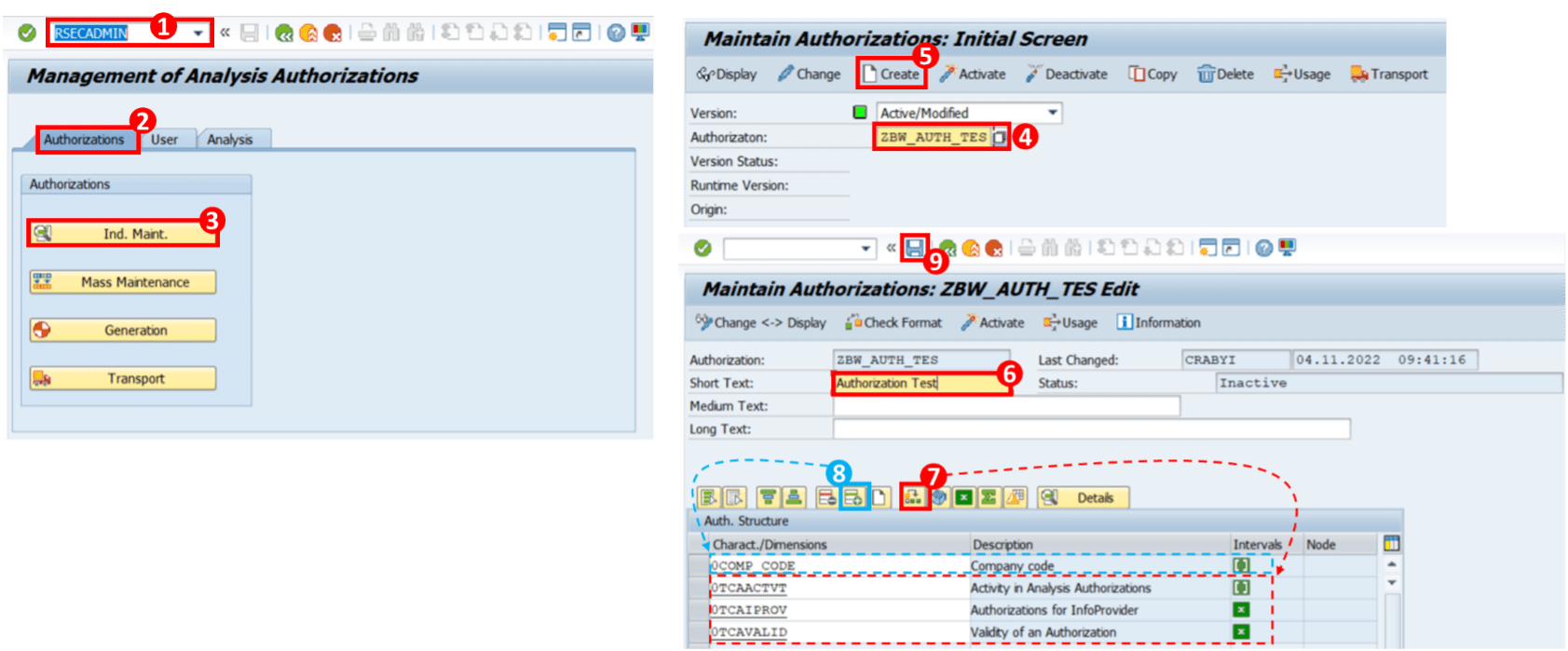Viewport: 1568px width, 651px height.
Task: Click the table settings icon beside the Node column
Action: [1392, 544]
